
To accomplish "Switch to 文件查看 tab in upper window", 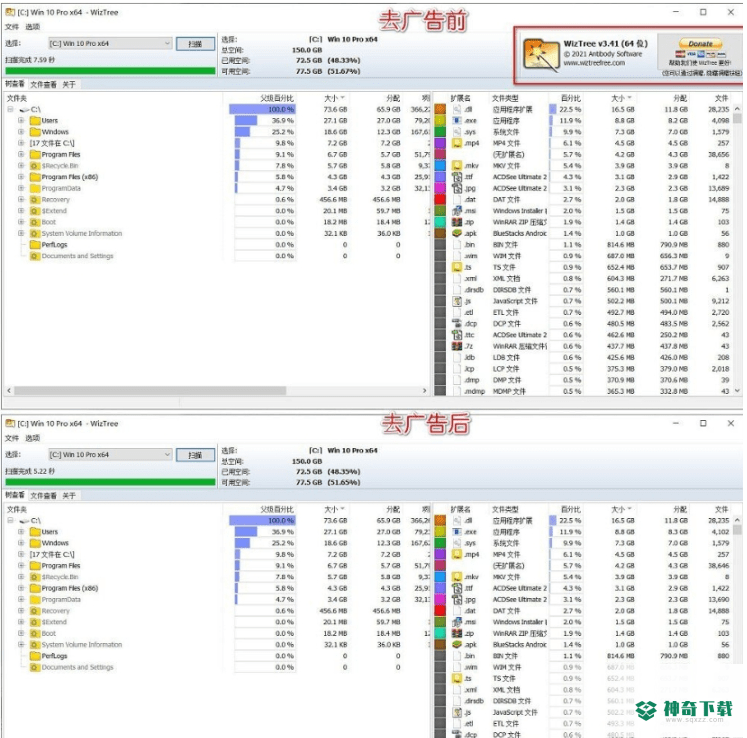I will [x=43, y=84].
